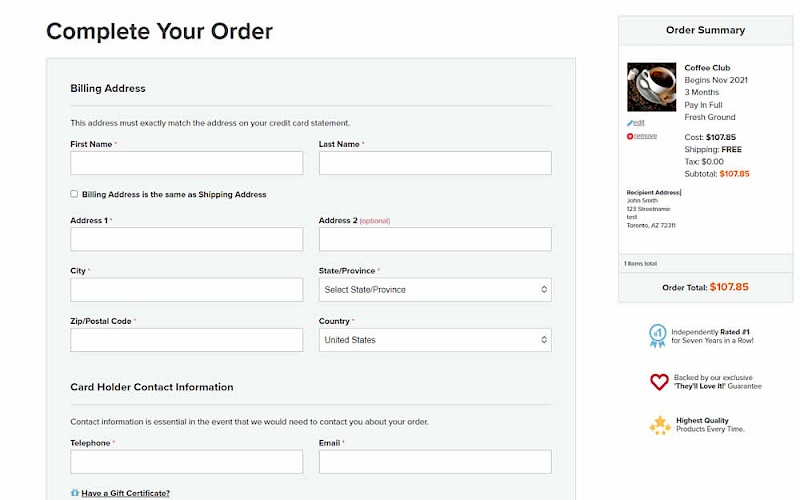The height and width of the screenshot is (500, 800).
Task: Click the gift certificate icon
Action: [x=75, y=493]
